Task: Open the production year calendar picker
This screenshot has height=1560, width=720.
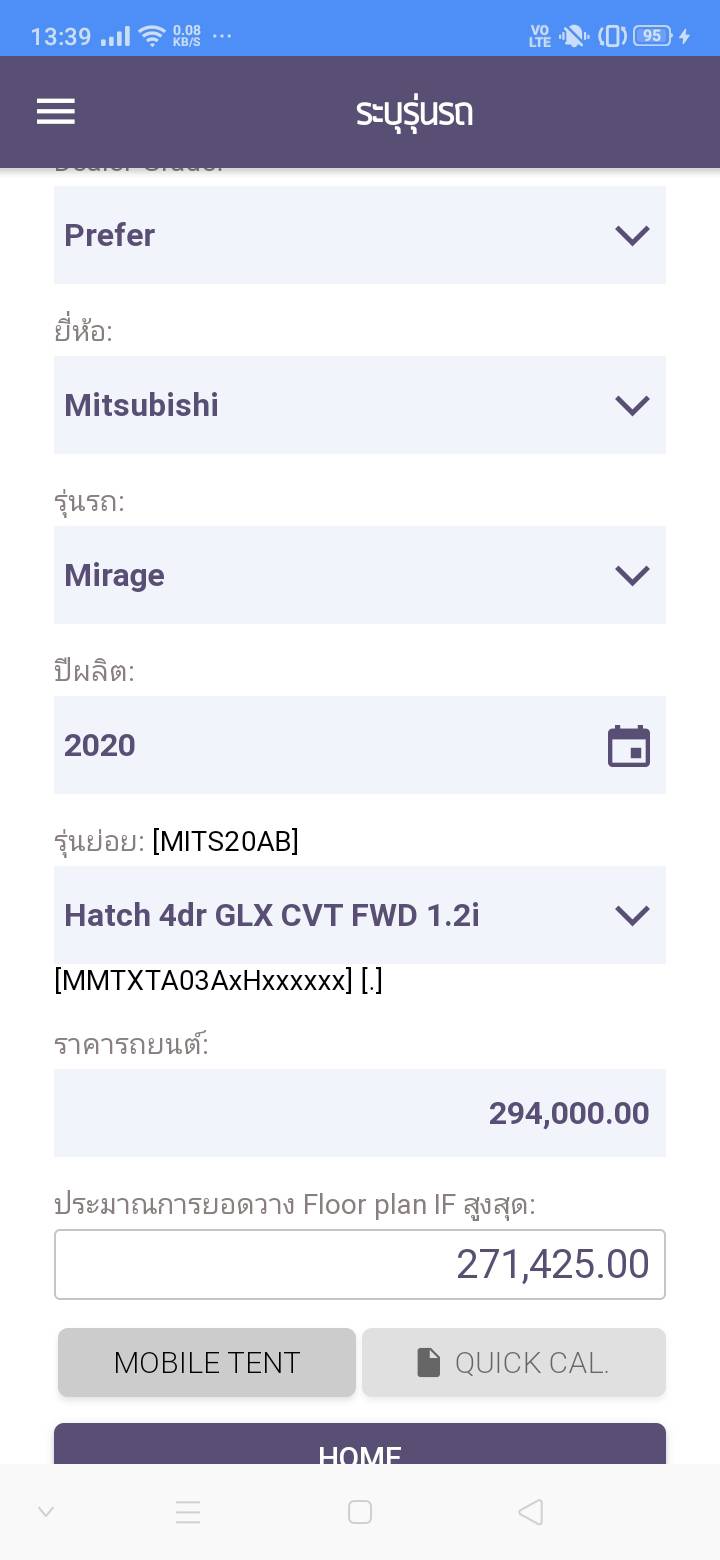Action: (x=629, y=746)
